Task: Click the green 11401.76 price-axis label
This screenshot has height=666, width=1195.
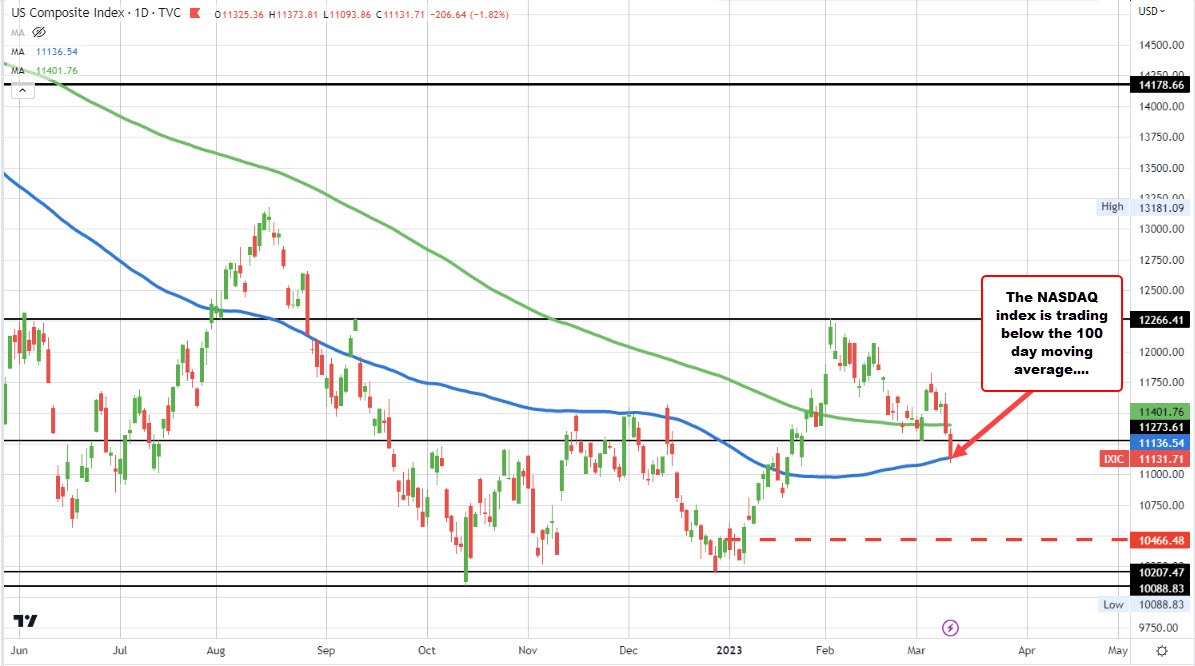Action: click(1161, 412)
